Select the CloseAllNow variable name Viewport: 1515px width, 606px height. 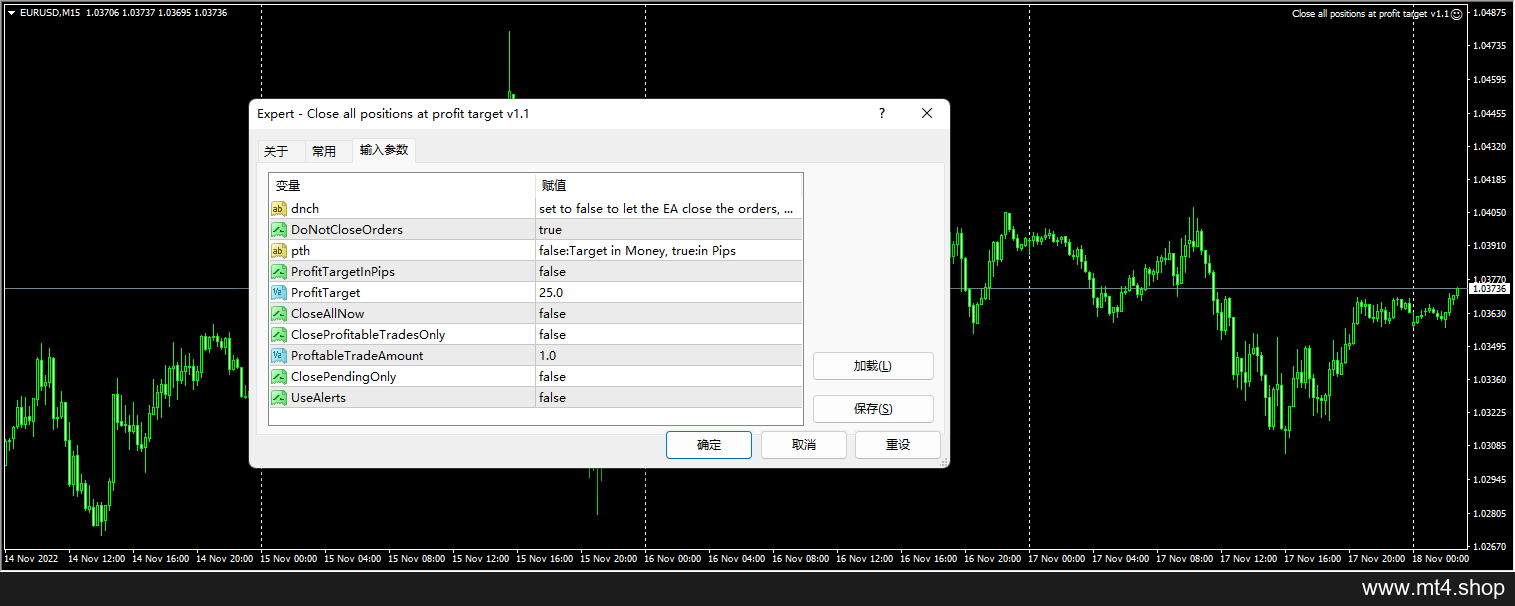pos(327,314)
